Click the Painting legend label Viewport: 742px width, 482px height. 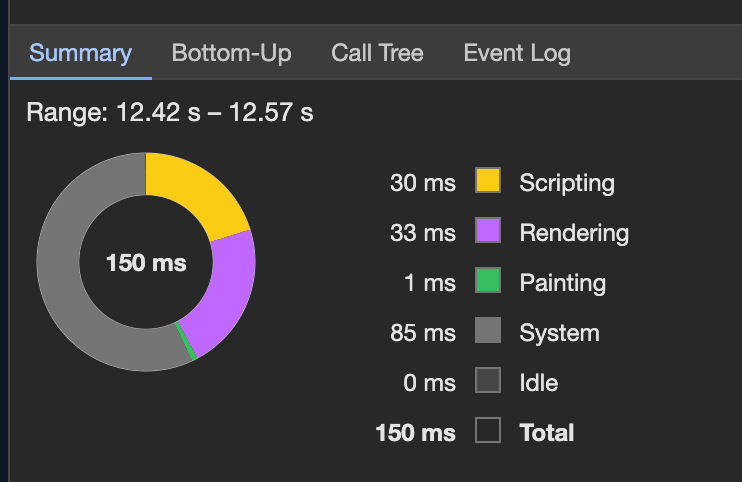[562, 283]
